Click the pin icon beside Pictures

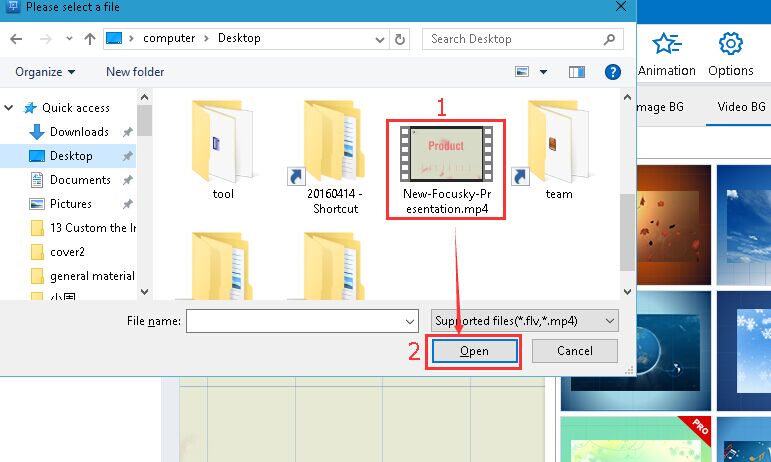point(127,203)
